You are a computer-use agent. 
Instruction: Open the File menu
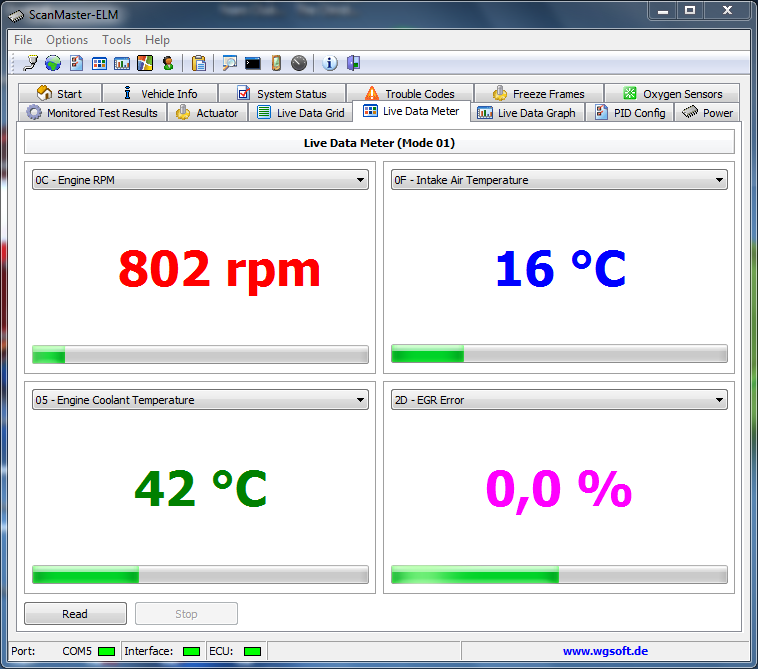(x=23, y=40)
